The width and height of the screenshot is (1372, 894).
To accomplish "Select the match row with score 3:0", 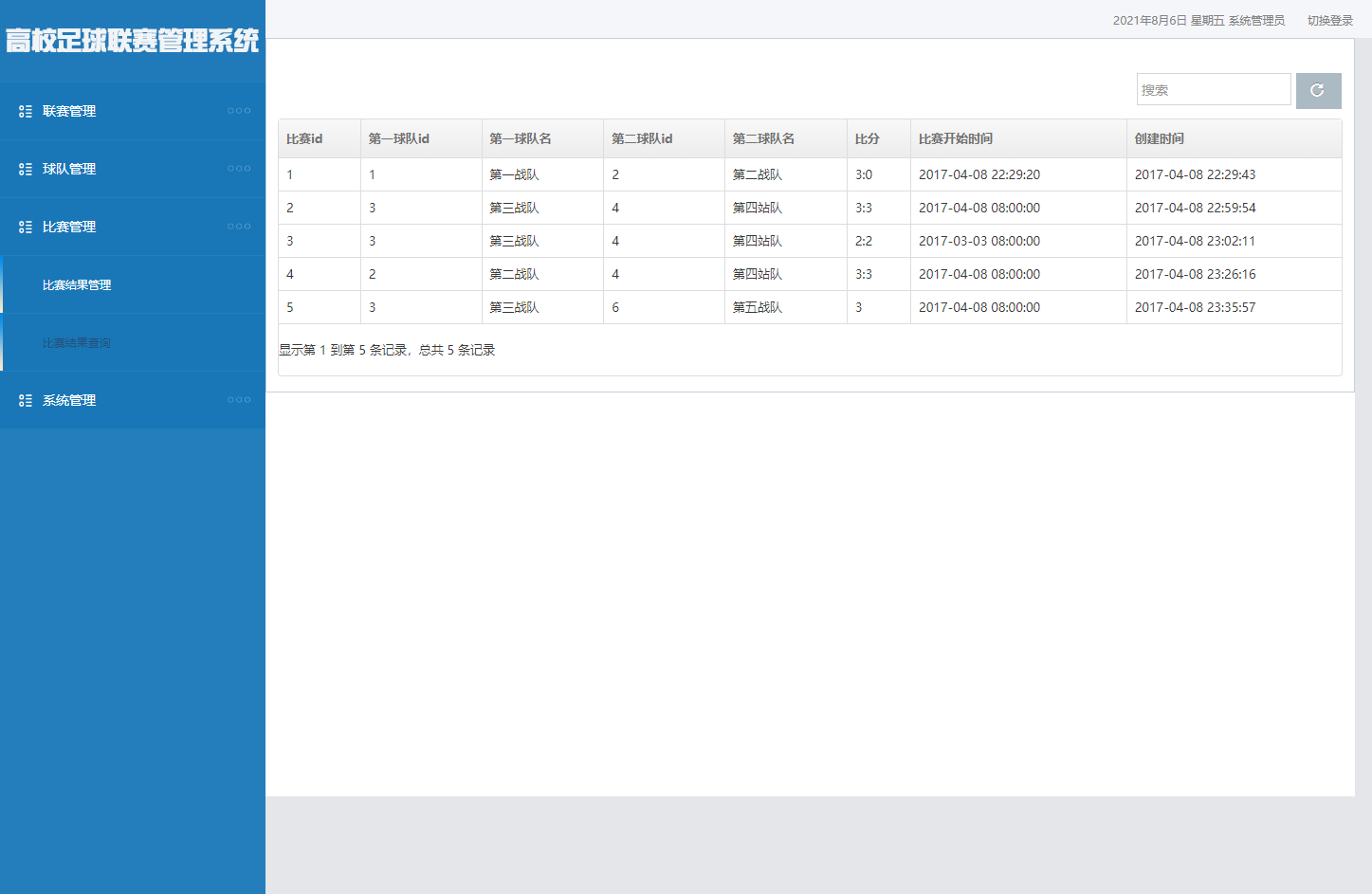I will tap(863, 175).
